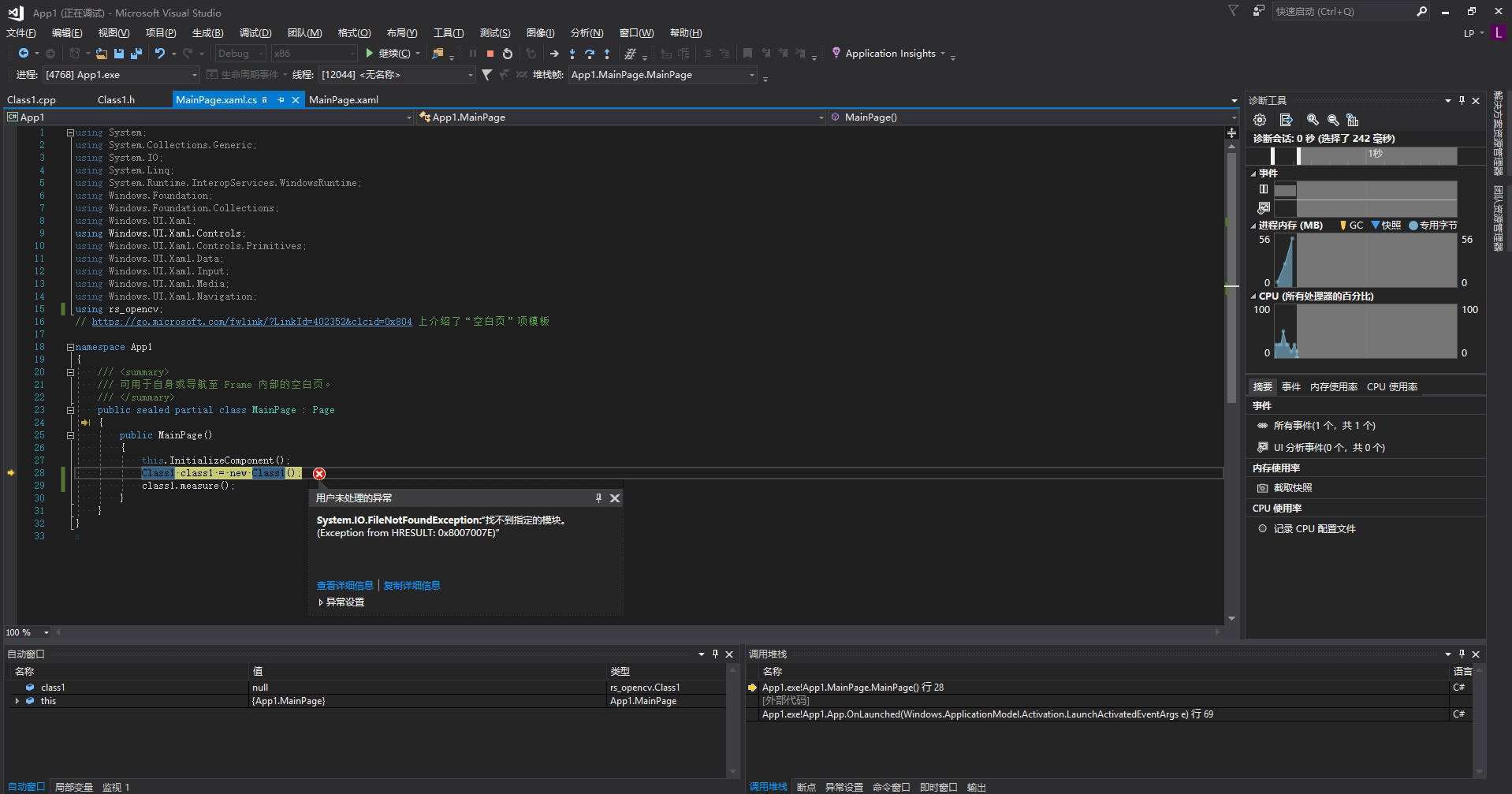Step into the next statement
The image size is (1512, 794).
pos(572,53)
